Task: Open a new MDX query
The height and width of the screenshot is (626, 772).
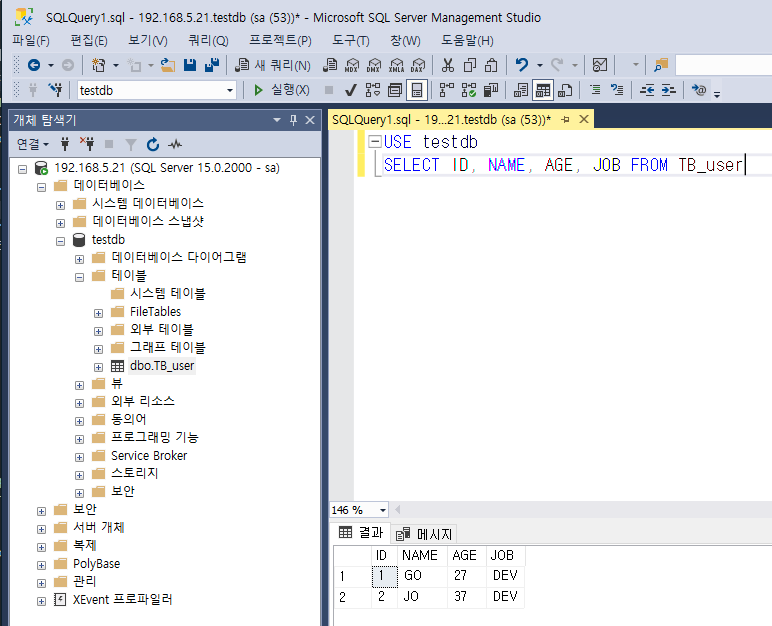Action: (x=352, y=65)
